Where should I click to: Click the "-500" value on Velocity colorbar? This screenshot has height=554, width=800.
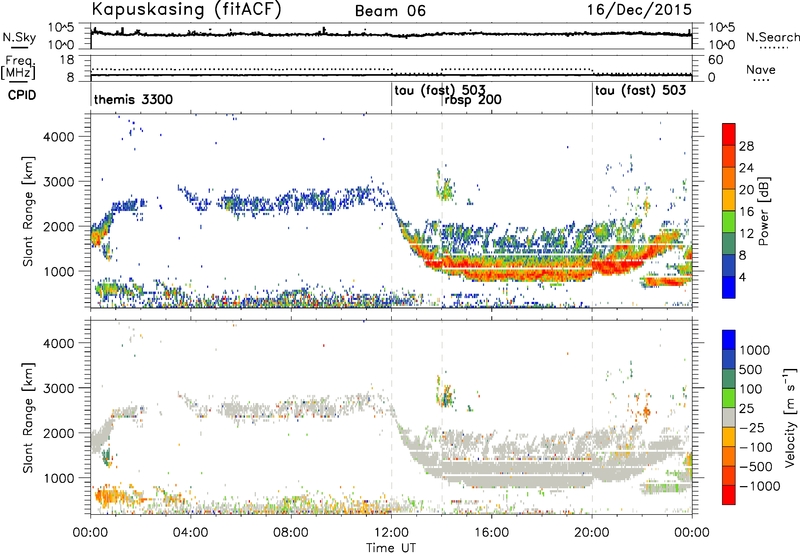coord(756,467)
